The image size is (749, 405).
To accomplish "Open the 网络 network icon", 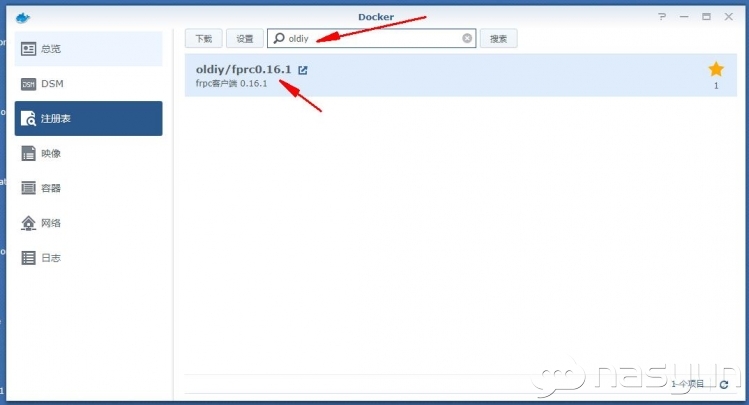I will (28, 223).
